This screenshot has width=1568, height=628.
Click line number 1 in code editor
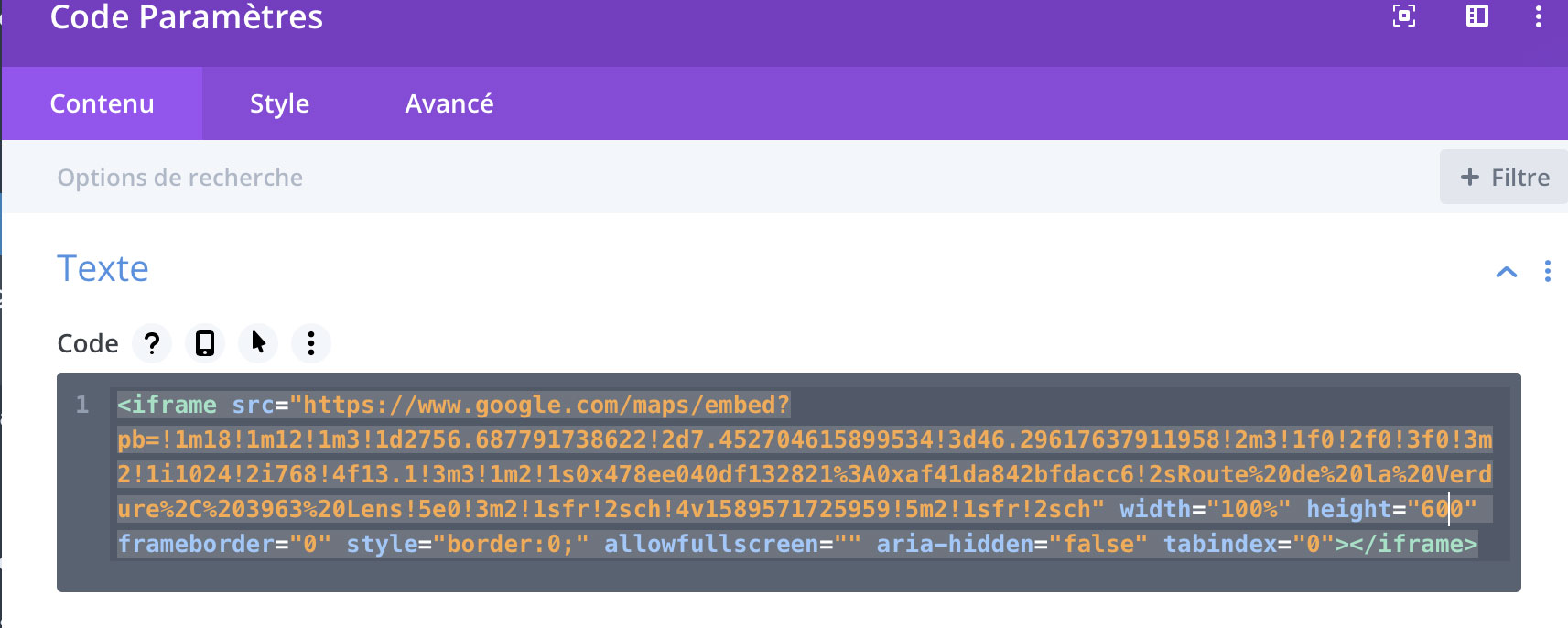click(x=82, y=405)
